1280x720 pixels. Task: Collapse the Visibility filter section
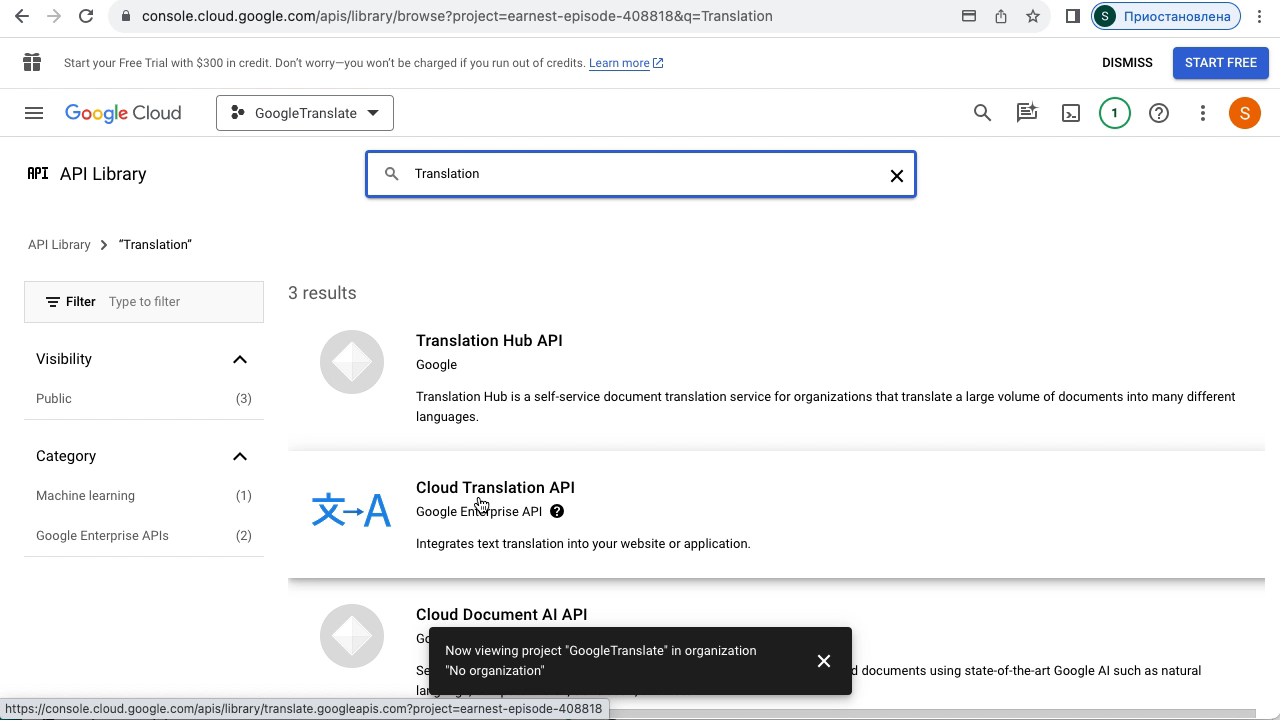[x=240, y=359]
